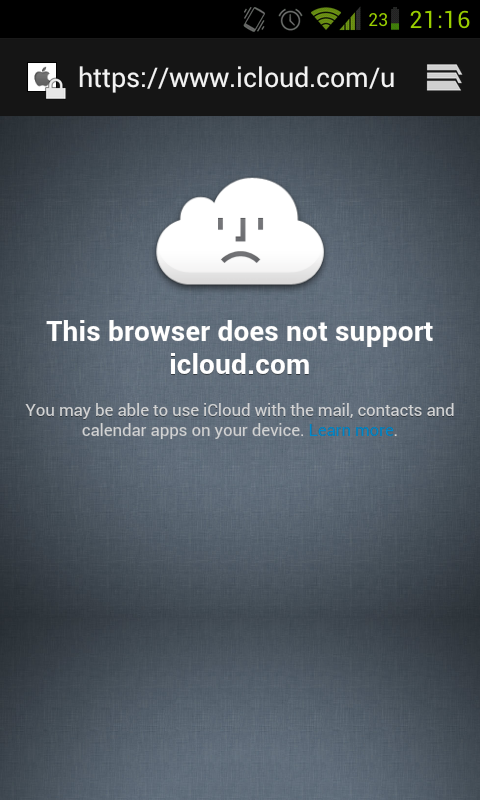
Task: Open the browser tabs stack icon
Action: point(444,78)
